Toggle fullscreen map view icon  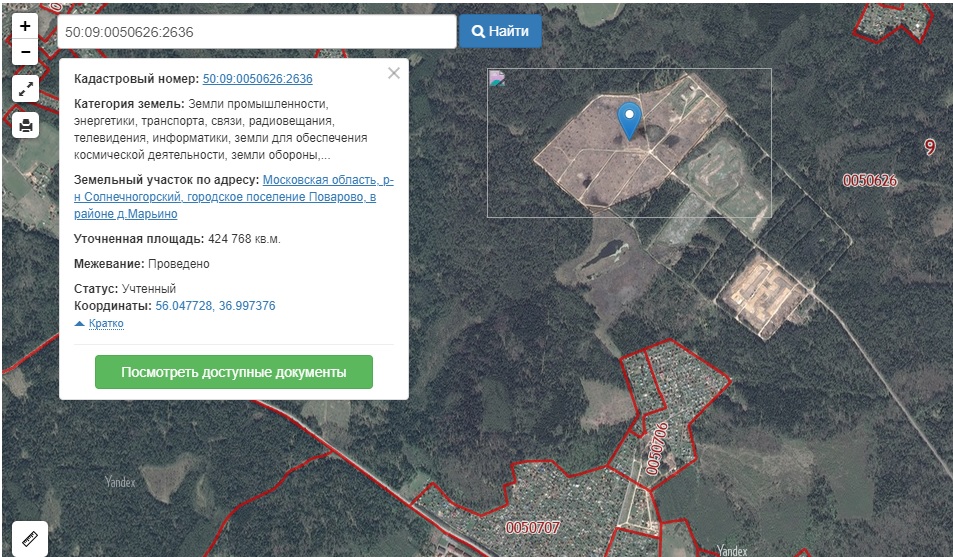(26, 89)
